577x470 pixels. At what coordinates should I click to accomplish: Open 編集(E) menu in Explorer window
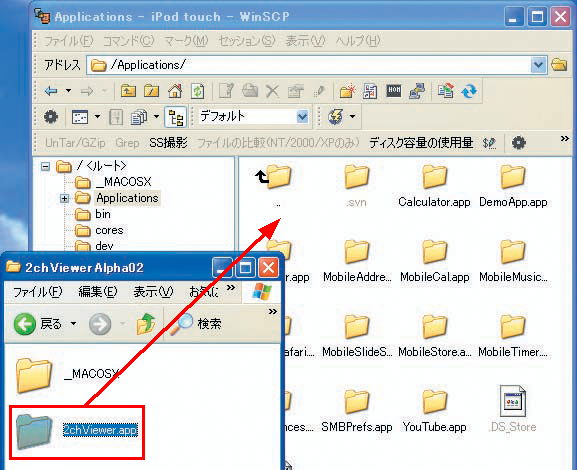[x=98, y=292]
